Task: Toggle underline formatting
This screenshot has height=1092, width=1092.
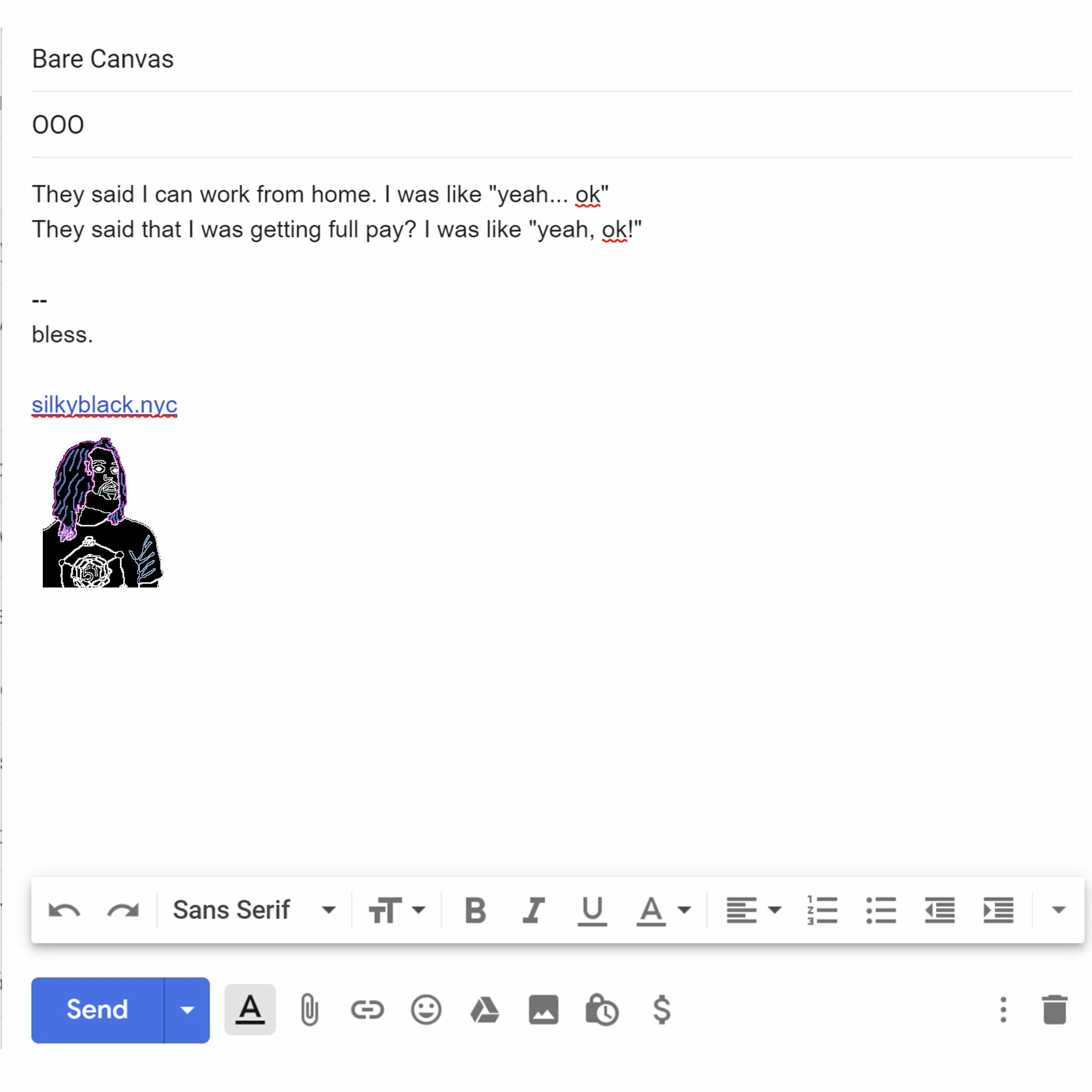Action: tap(592, 911)
